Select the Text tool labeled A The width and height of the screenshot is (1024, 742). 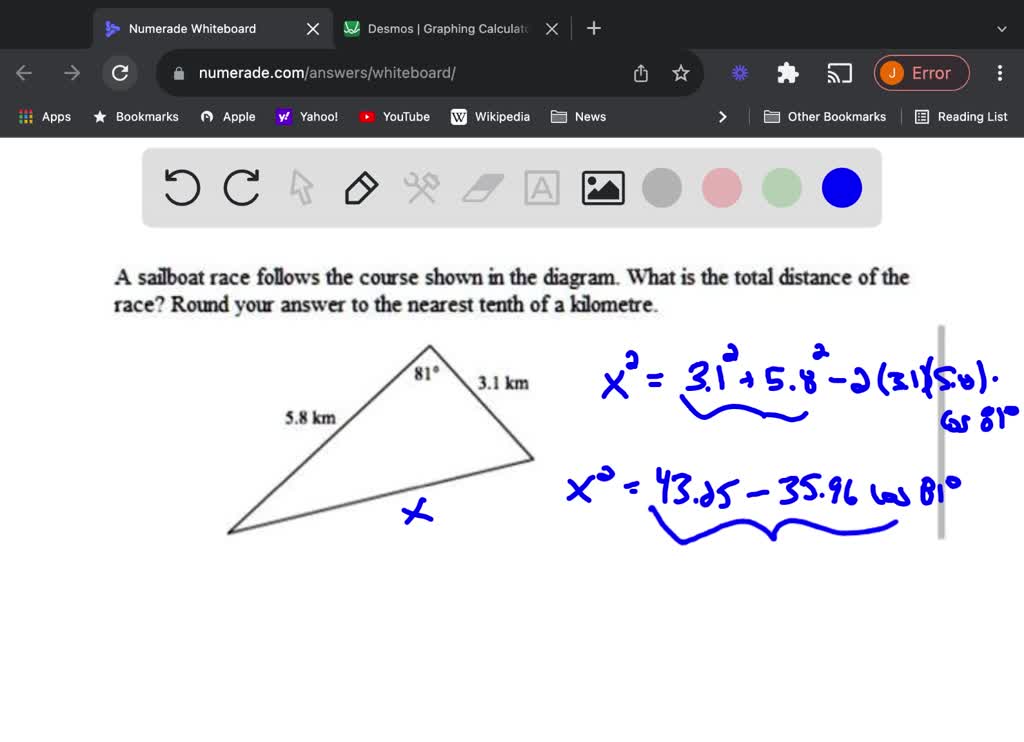pos(541,187)
